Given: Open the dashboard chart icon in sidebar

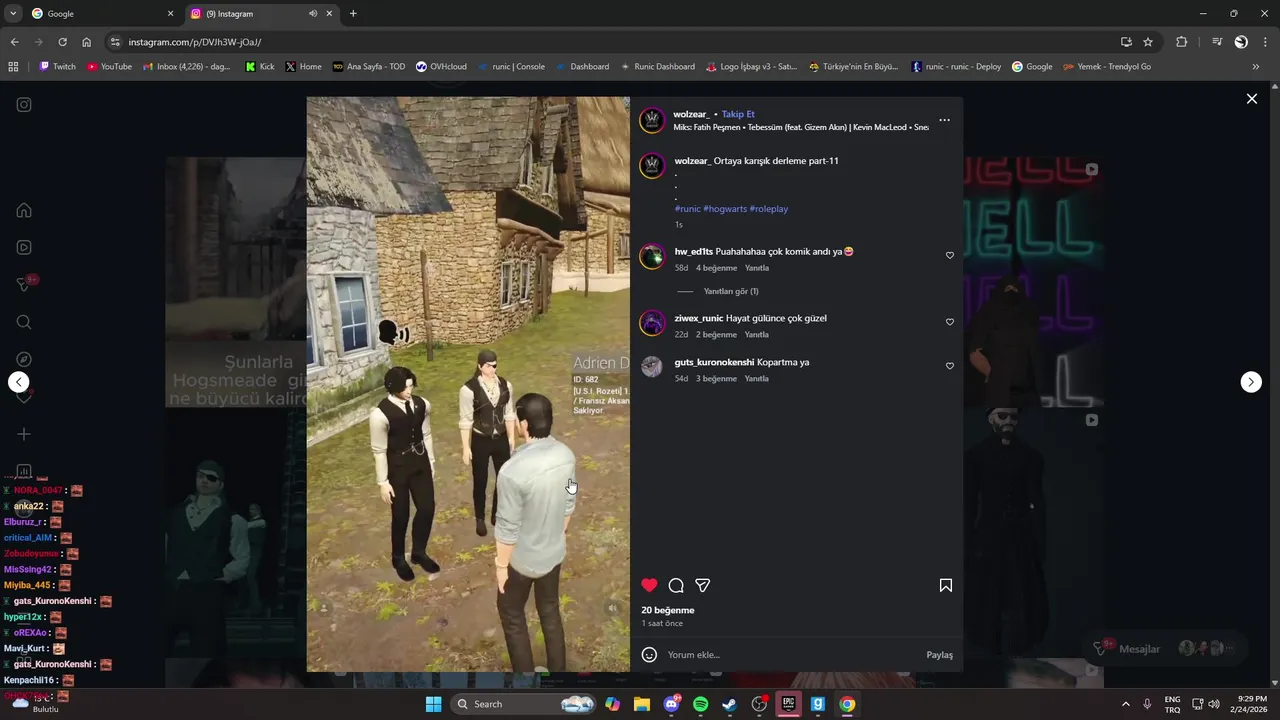Looking at the screenshot, I should coord(24,471).
